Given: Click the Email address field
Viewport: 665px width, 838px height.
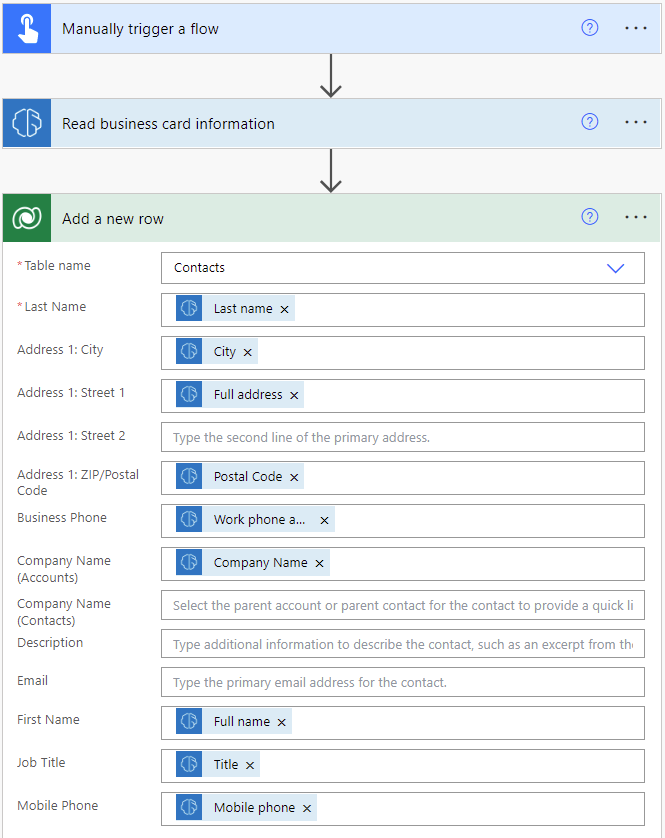Looking at the screenshot, I should pyautogui.click(x=403, y=682).
